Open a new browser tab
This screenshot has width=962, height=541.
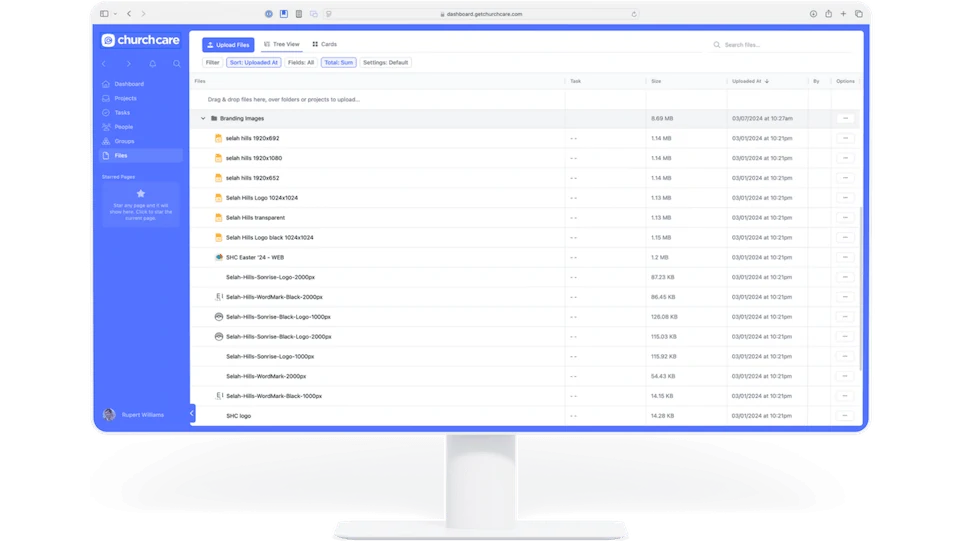tap(844, 13)
